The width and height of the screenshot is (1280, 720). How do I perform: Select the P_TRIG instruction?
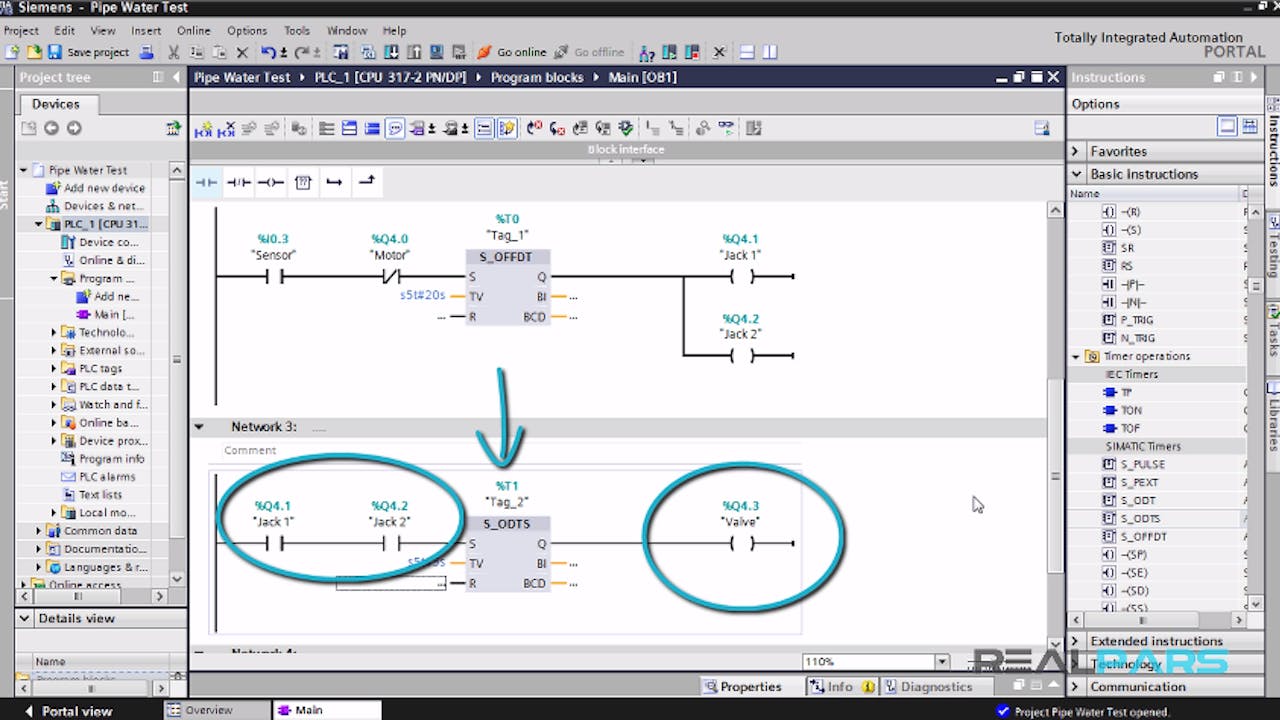click(x=1136, y=320)
